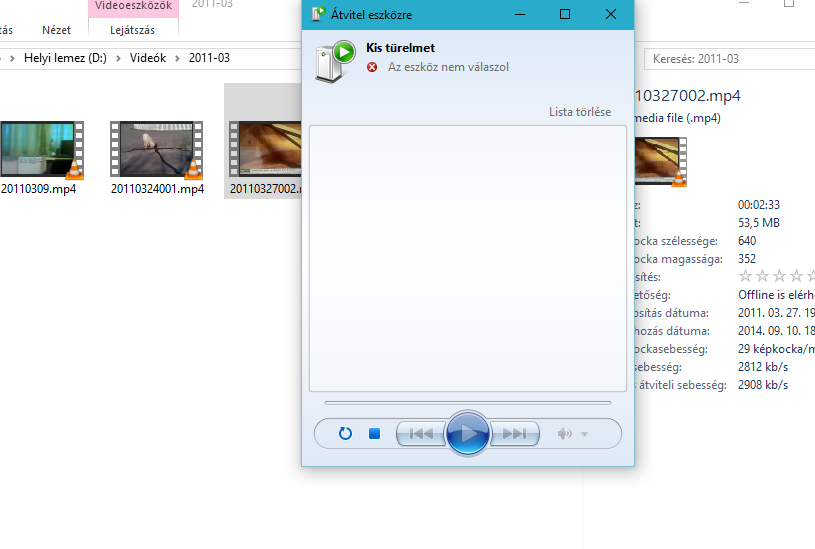815x549 pixels.
Task: Expand the chevron after Helyi lemez (D:)
Action: [118, 58]
